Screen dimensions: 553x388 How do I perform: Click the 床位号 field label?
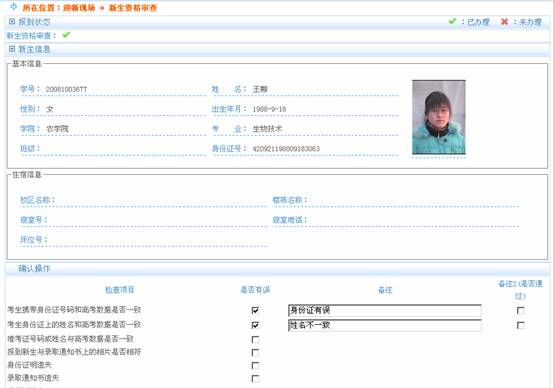[34, 240]
